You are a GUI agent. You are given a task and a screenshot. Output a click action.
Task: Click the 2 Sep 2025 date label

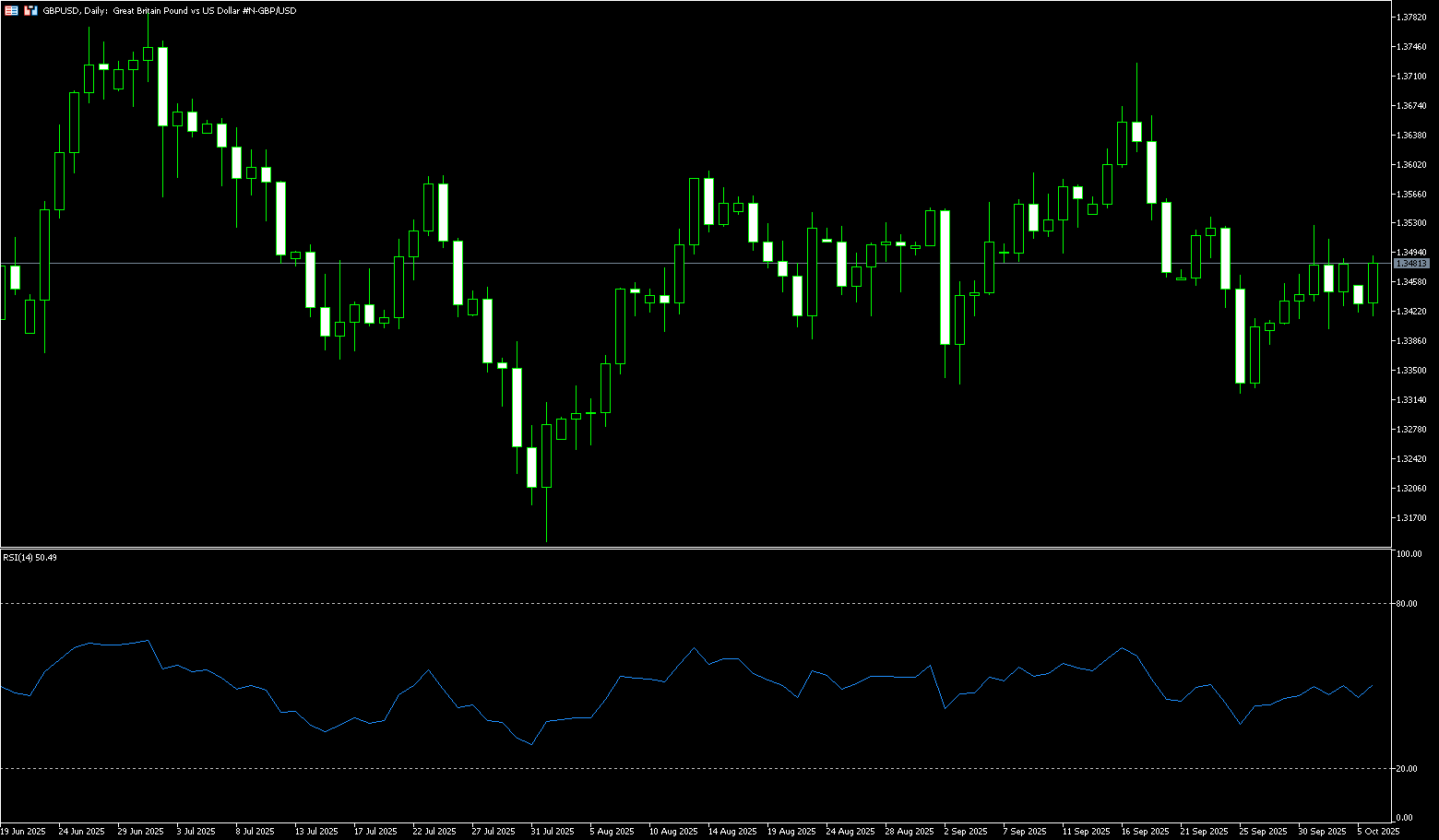(966, 832)
